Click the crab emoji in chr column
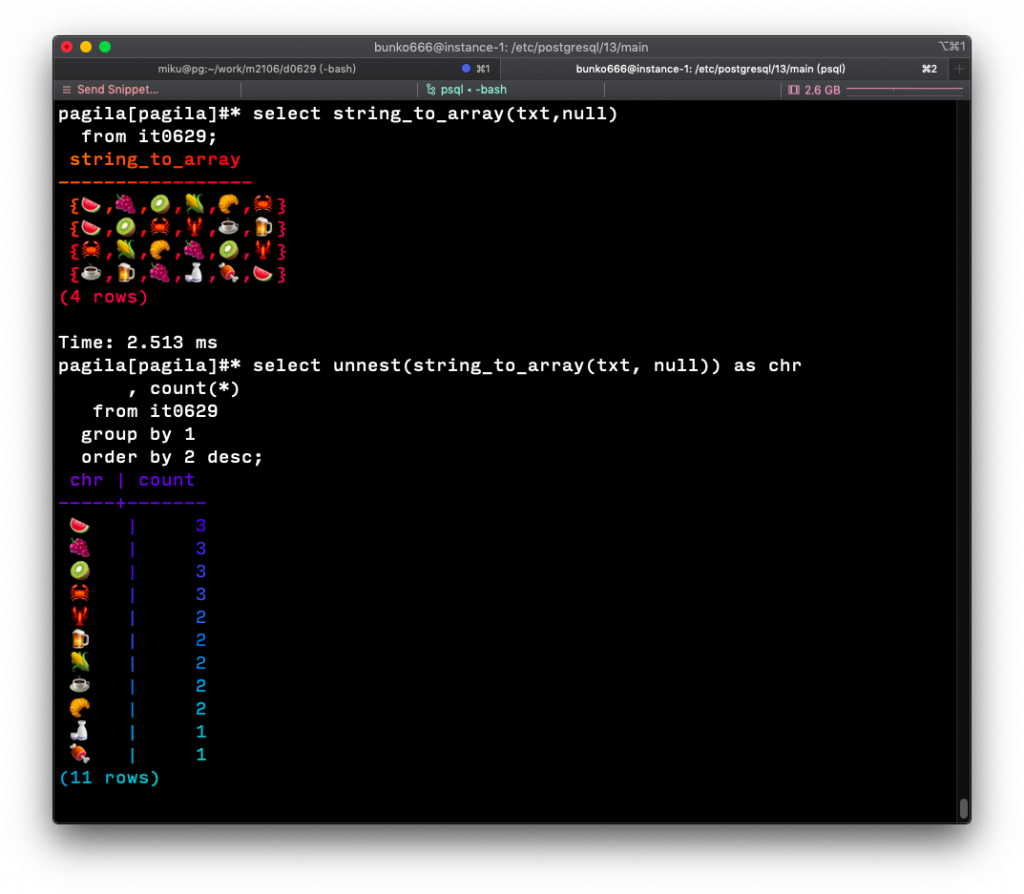 pos(80,594)
